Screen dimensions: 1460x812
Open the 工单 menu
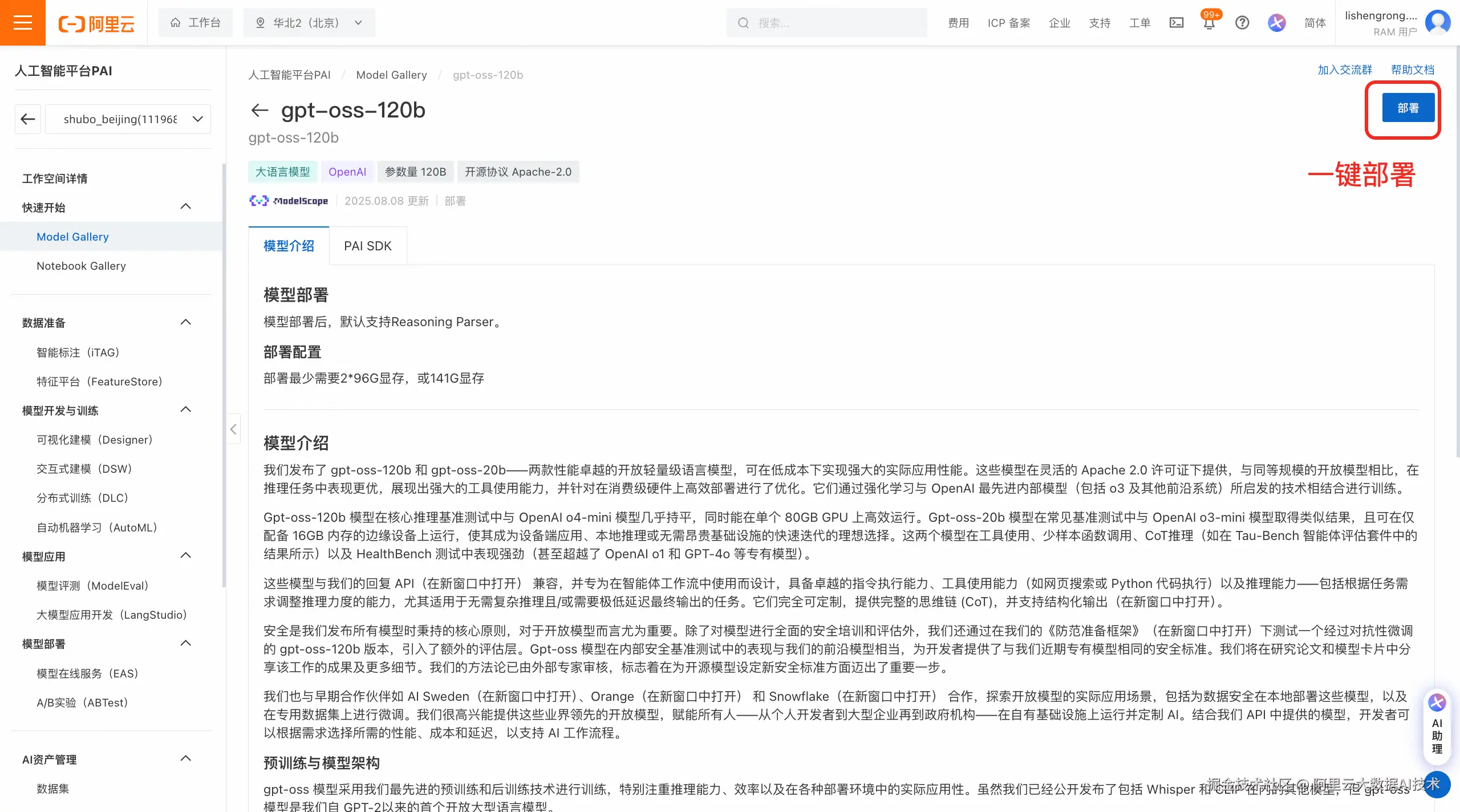click(x=1139, y=23)
